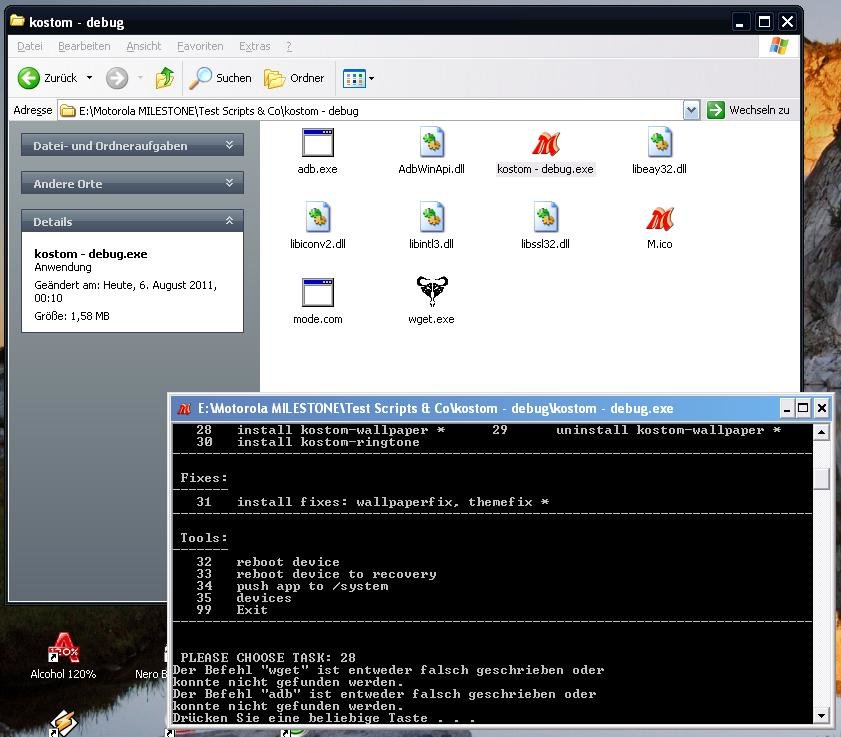Open the Zurück history dropdown arrow
This screenshot has width=841, height=737.
pos(90,78)
